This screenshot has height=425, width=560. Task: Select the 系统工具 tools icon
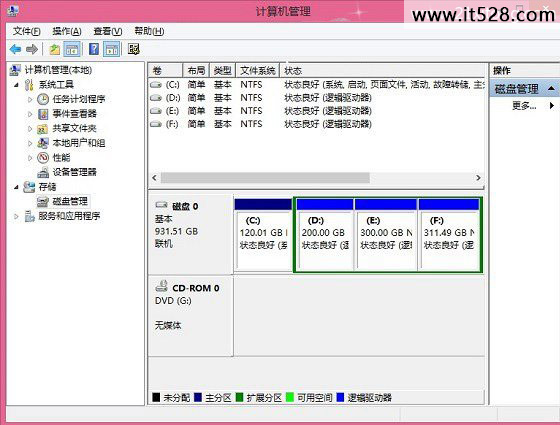pyautogui.click(x=29, y=85)
